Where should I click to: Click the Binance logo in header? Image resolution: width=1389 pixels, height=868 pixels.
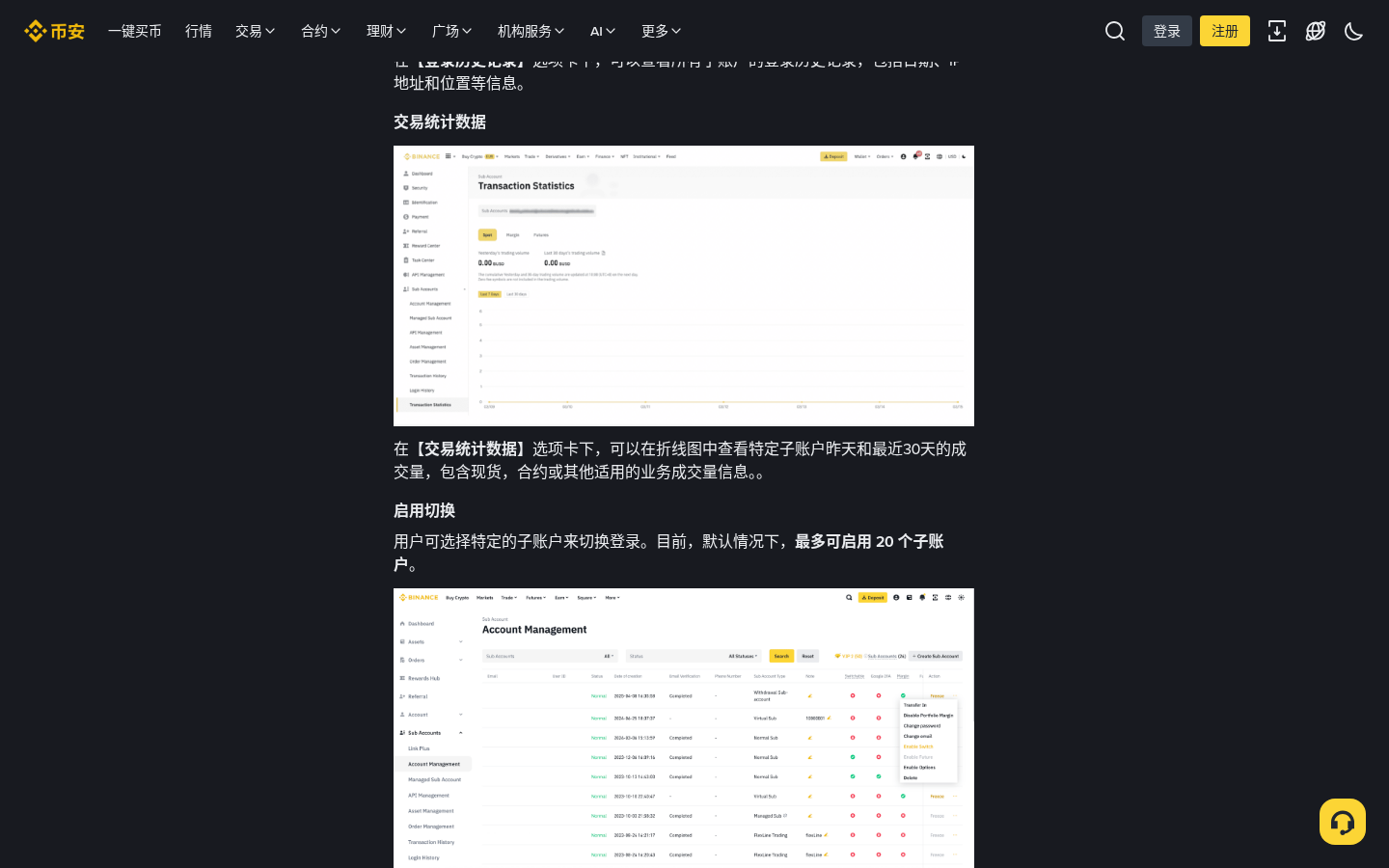coord(54,31)
